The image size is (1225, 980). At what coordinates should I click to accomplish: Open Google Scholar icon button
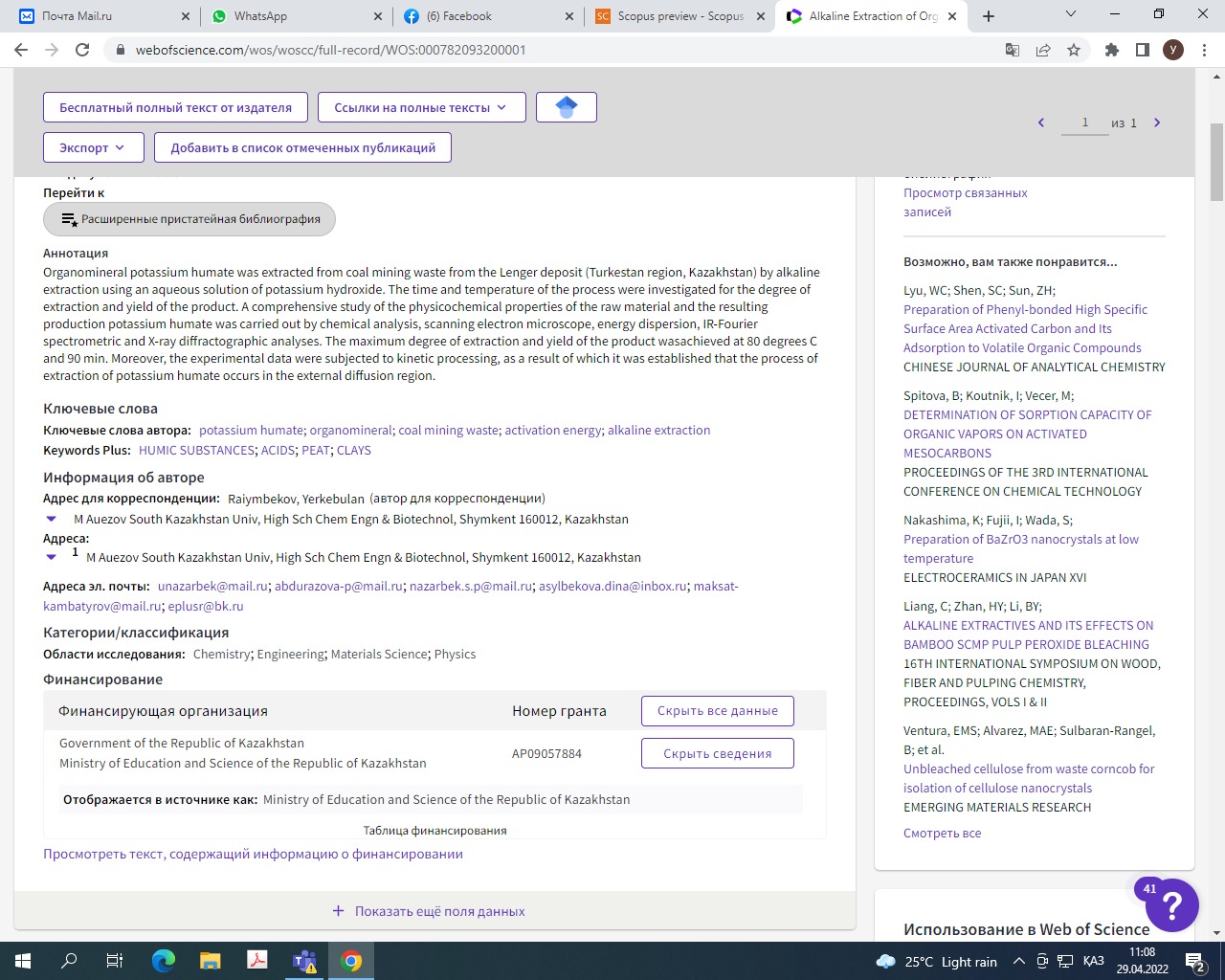click(x=567, y=107)
